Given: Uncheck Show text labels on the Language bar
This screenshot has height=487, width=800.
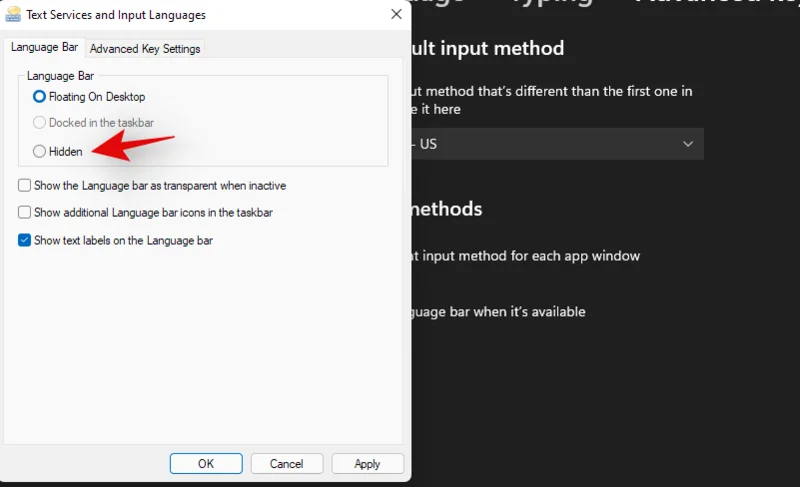Looking at the screenshot, I should click(x=24, y=240).
